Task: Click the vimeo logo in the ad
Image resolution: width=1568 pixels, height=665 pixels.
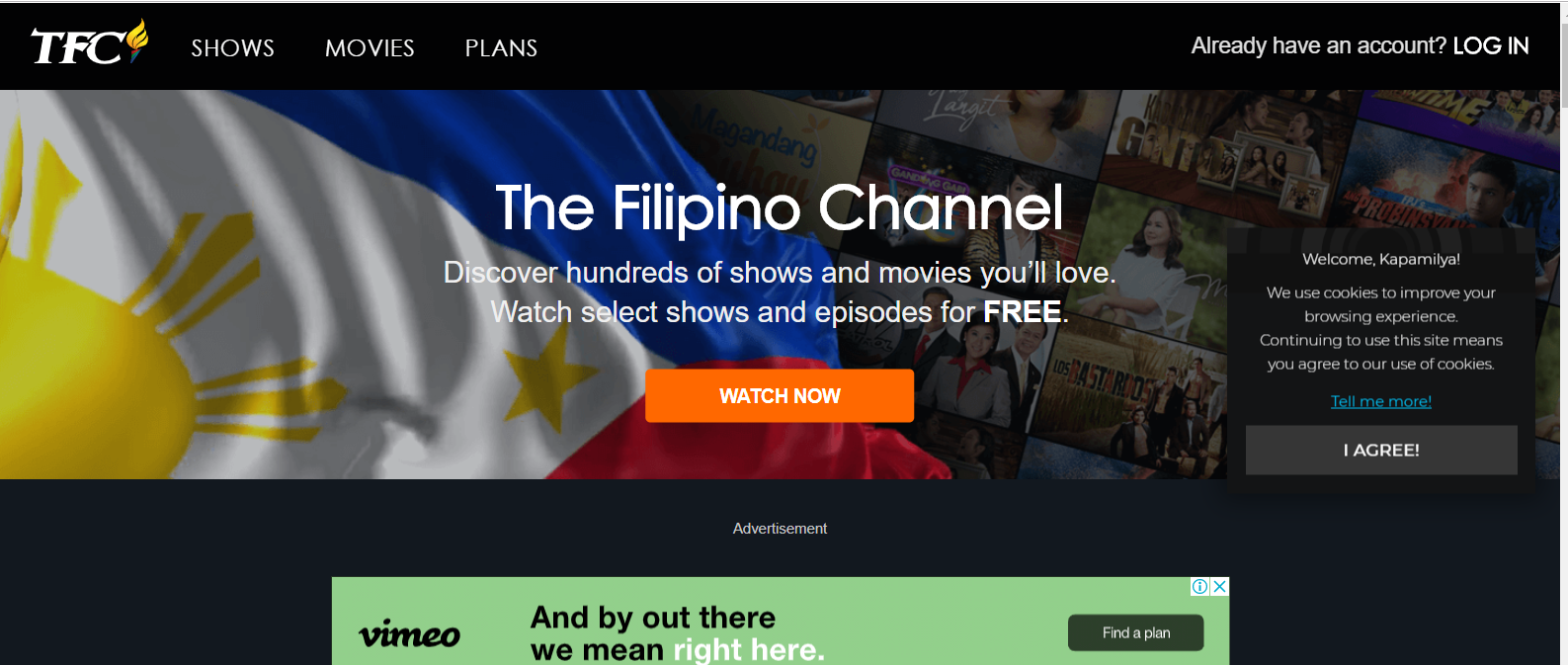Action: (409, 633)
